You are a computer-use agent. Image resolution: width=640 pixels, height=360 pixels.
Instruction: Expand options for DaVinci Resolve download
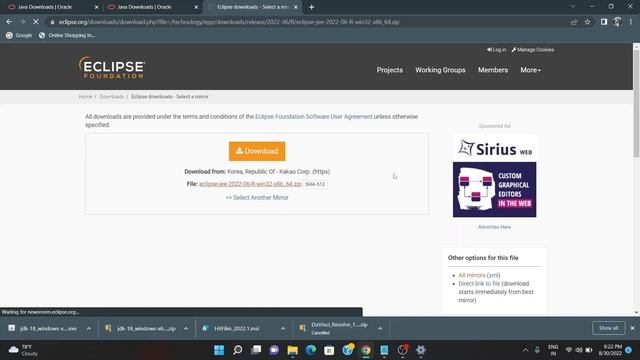click(380, 329)
